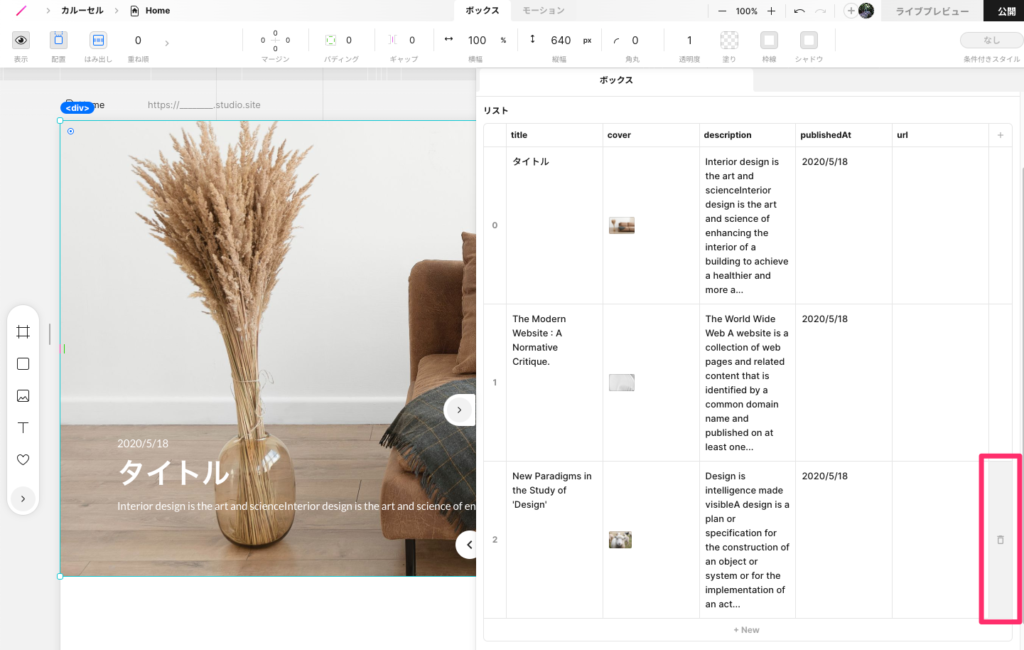Select 'New Paradigms in the Study' cell

click(x=554, y=540)
